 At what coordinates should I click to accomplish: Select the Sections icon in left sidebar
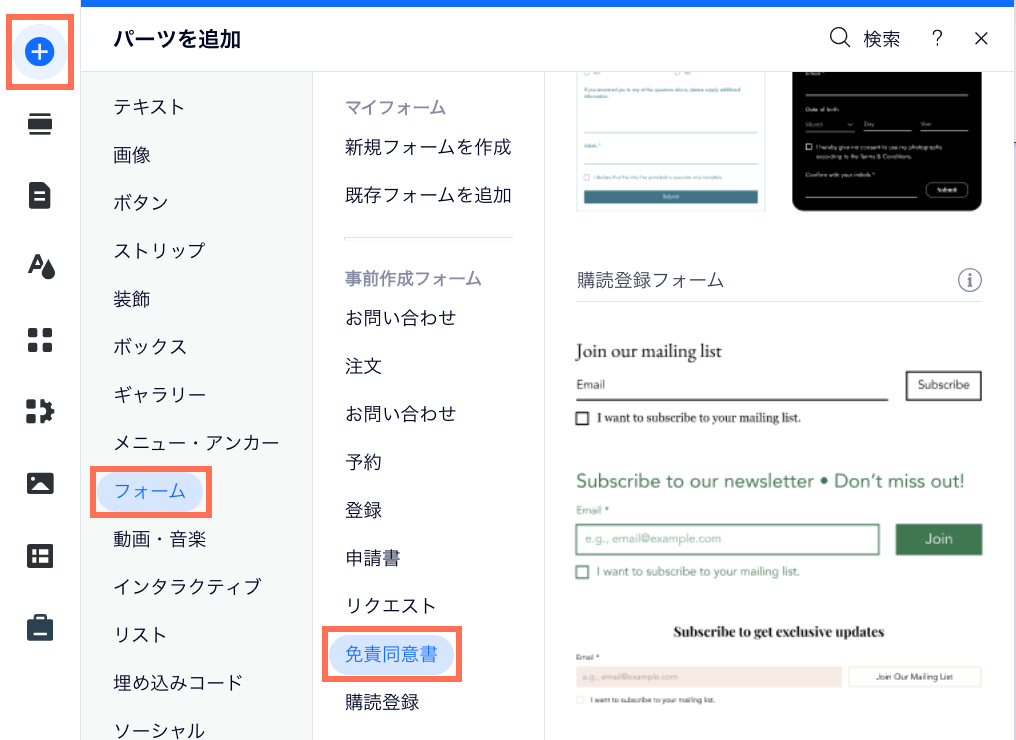pyautogui.click(x=39, y=123)
